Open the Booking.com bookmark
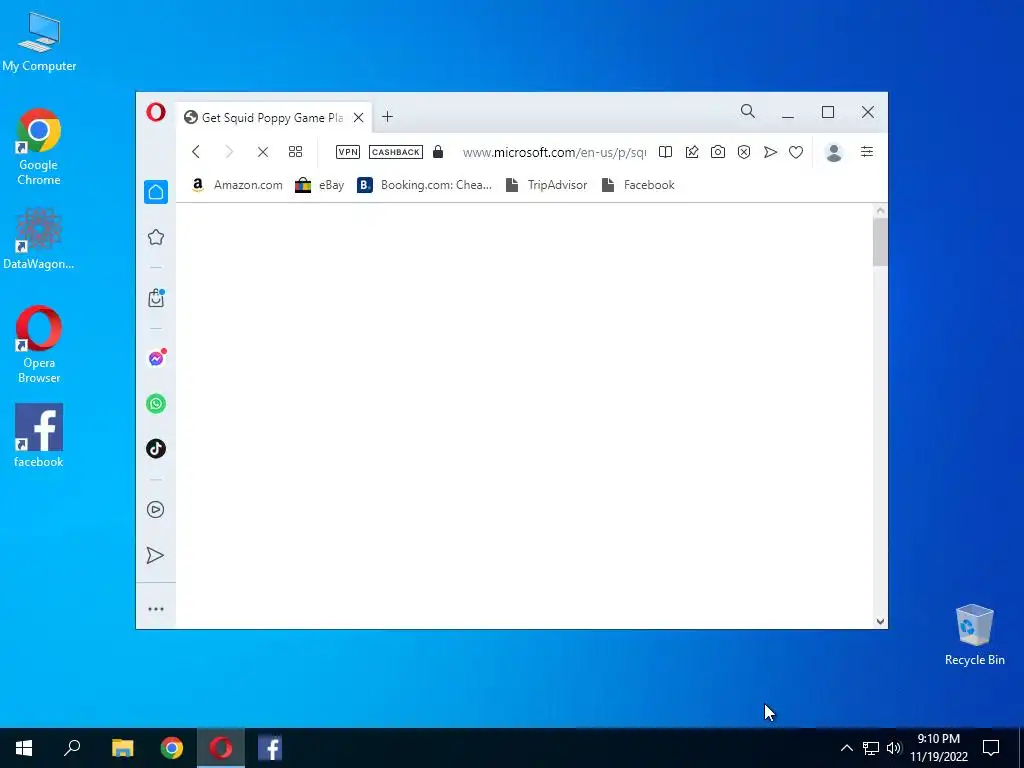Image resolution: width=1024 pixels, height=768 pixels. pos(424,185)
